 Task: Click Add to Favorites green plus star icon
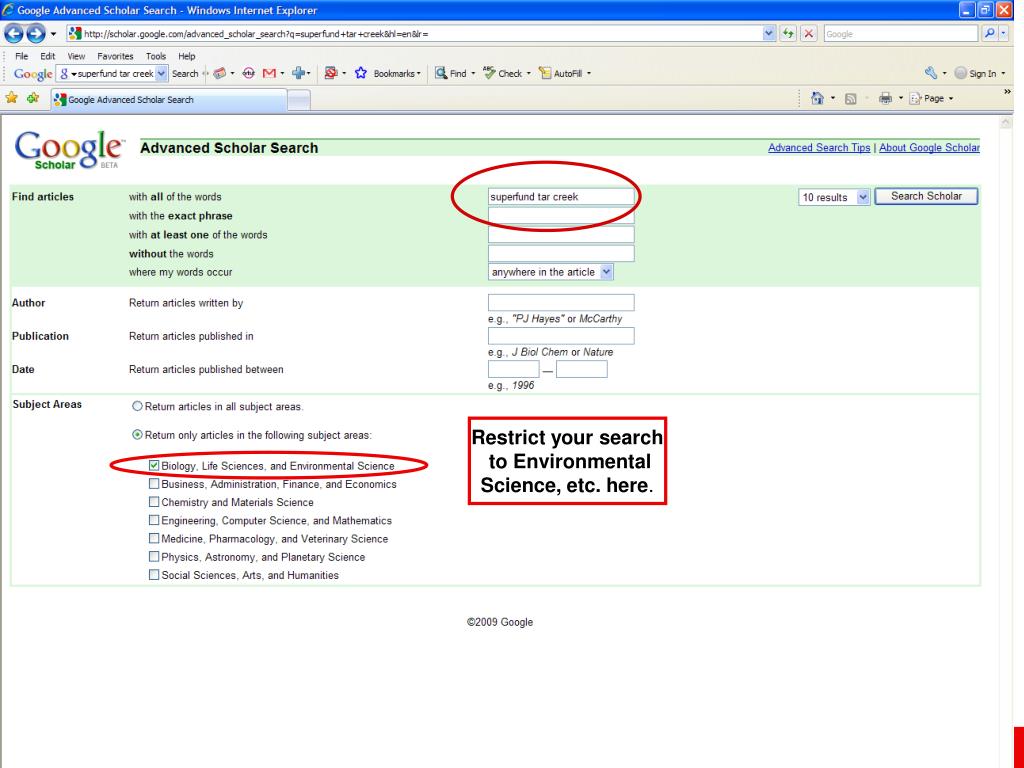pyautogui.click(x=33, y=99)
